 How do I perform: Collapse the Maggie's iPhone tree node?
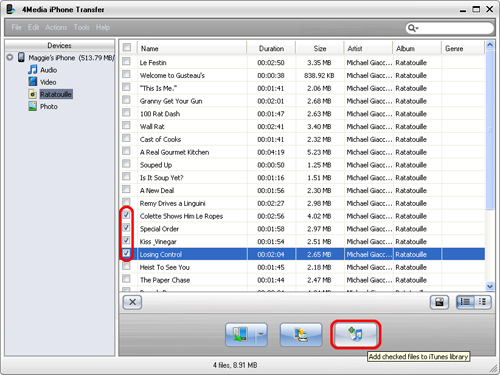[10, 57]
